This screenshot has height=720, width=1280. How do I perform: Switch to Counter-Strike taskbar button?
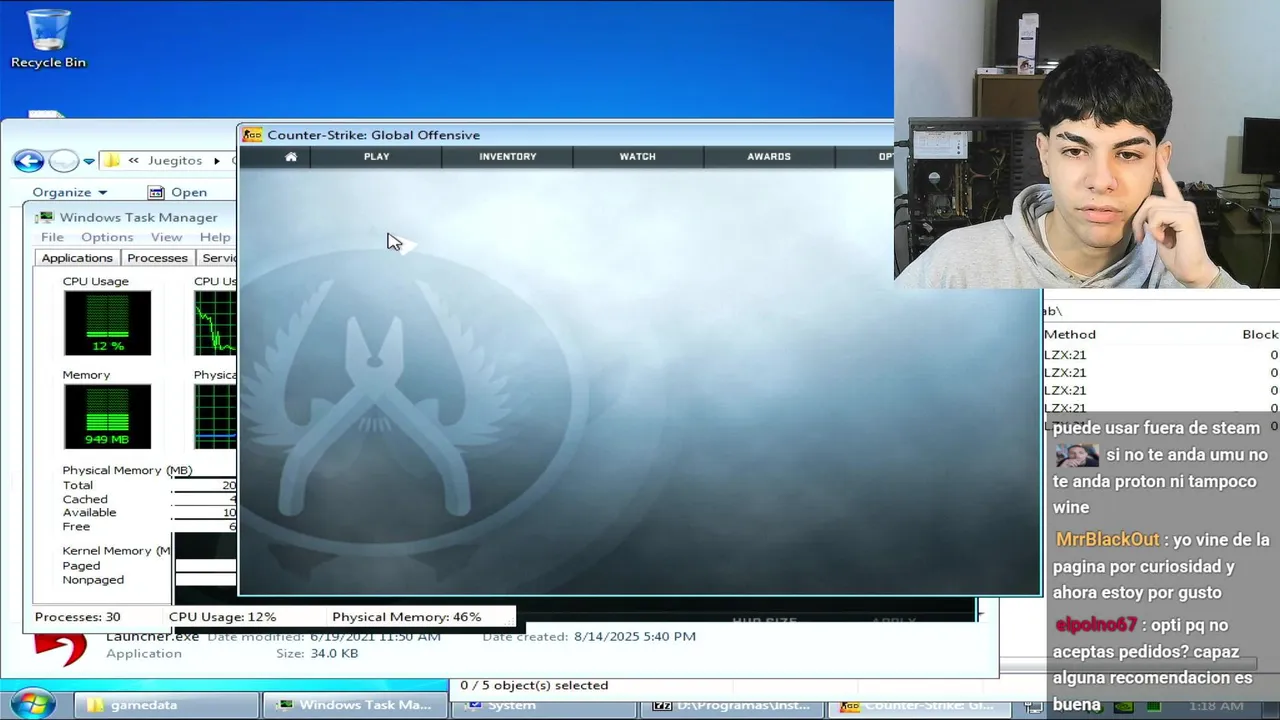919,705
